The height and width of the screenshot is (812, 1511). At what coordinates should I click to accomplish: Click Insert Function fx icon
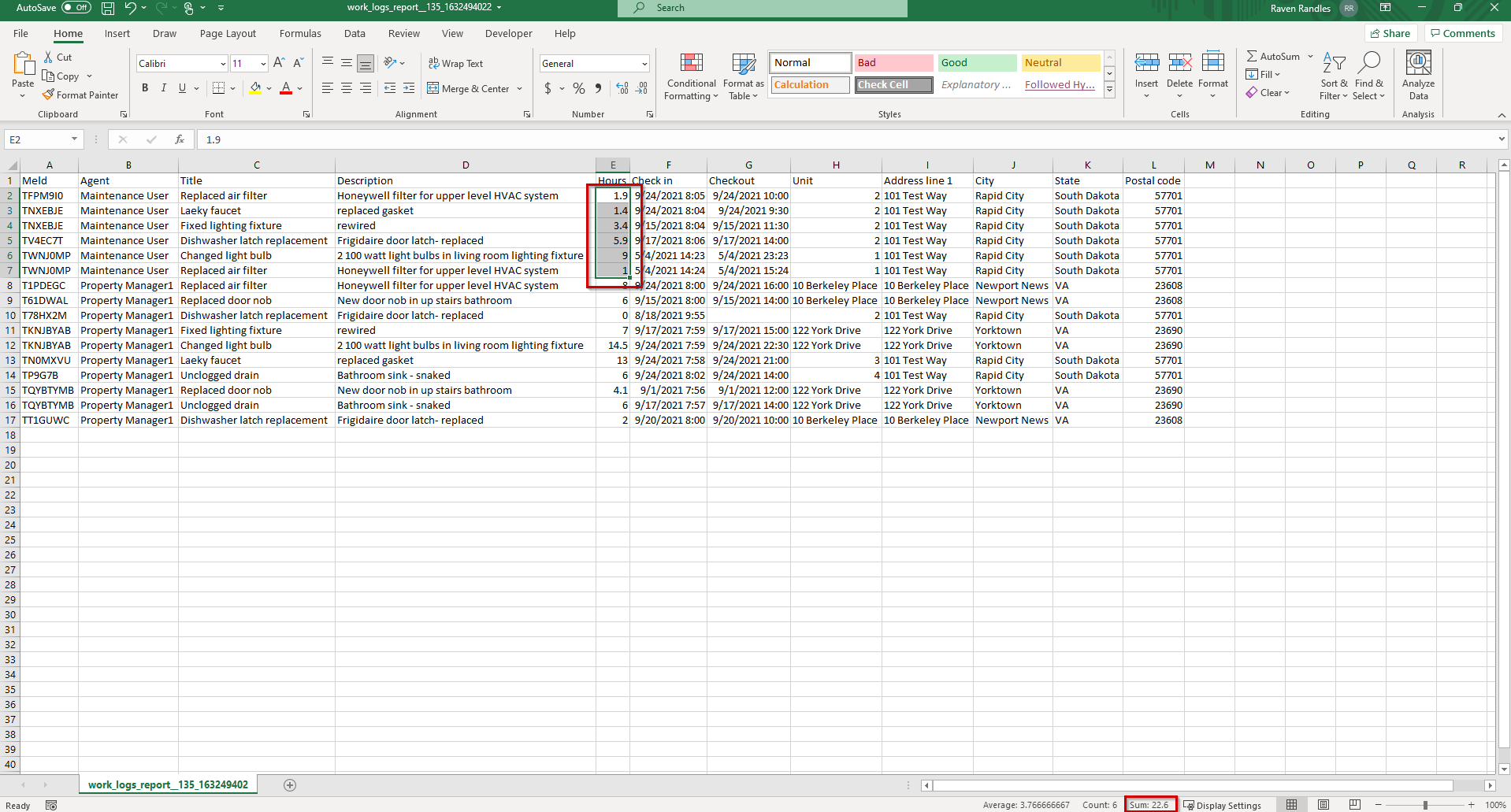point(180,139)
